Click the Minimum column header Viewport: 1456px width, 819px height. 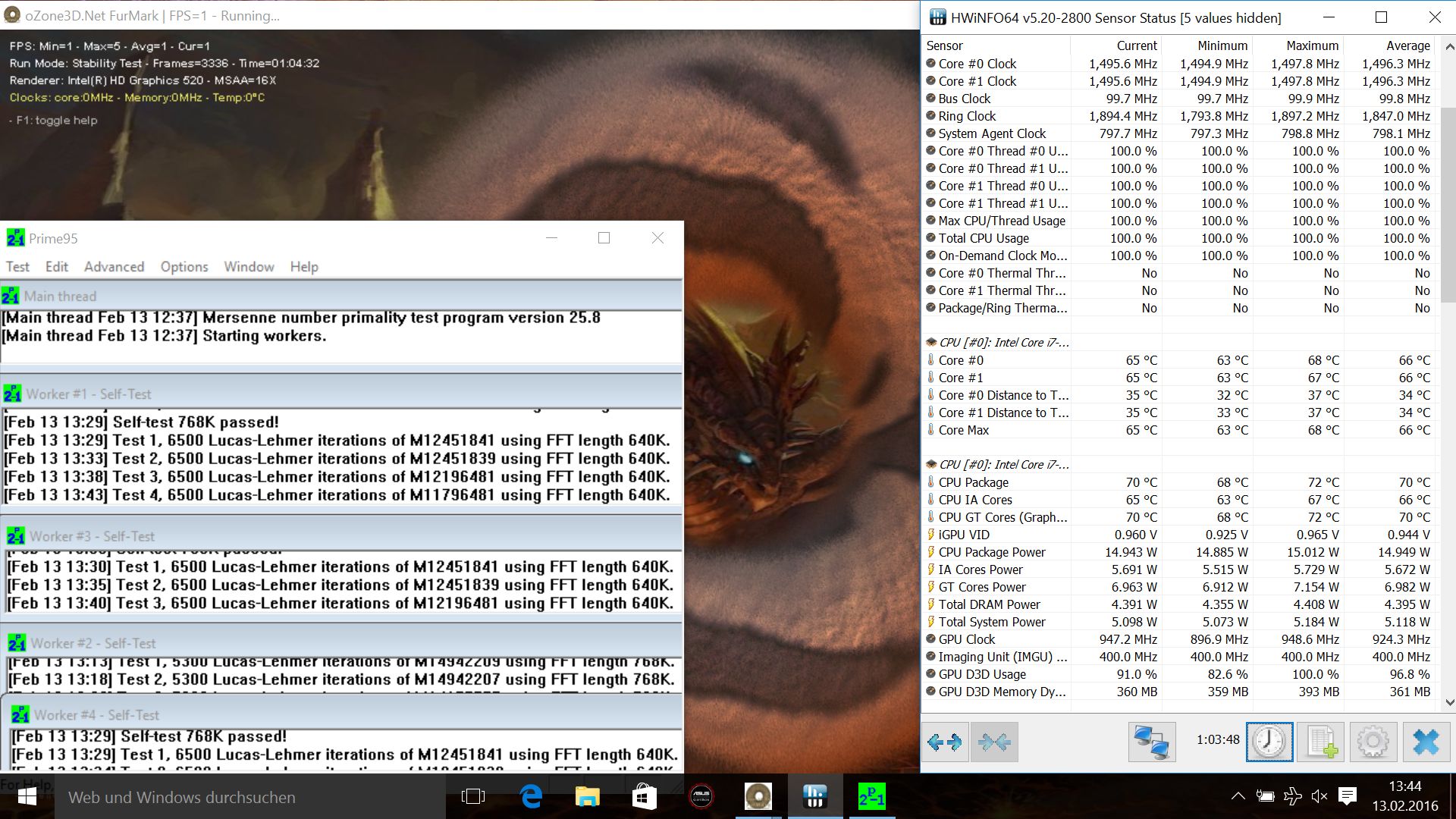click(x=1207, y=45)
